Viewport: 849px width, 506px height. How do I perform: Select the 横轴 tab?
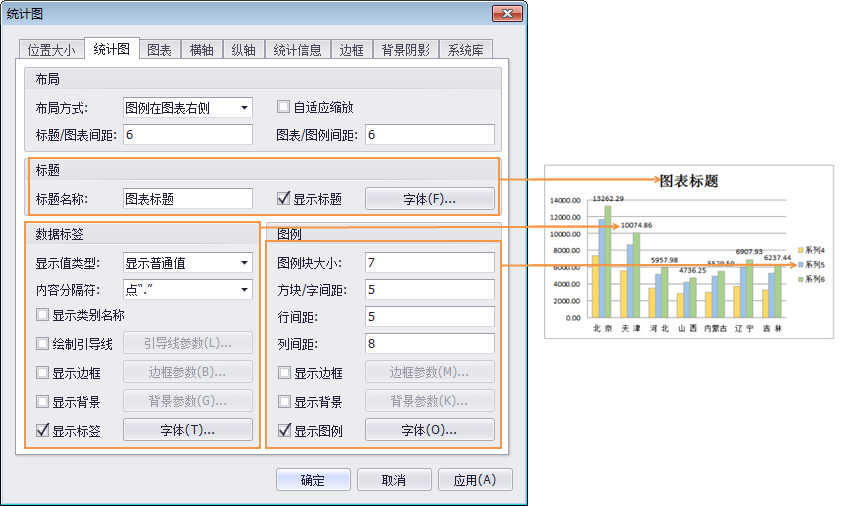tap(201, 50)
